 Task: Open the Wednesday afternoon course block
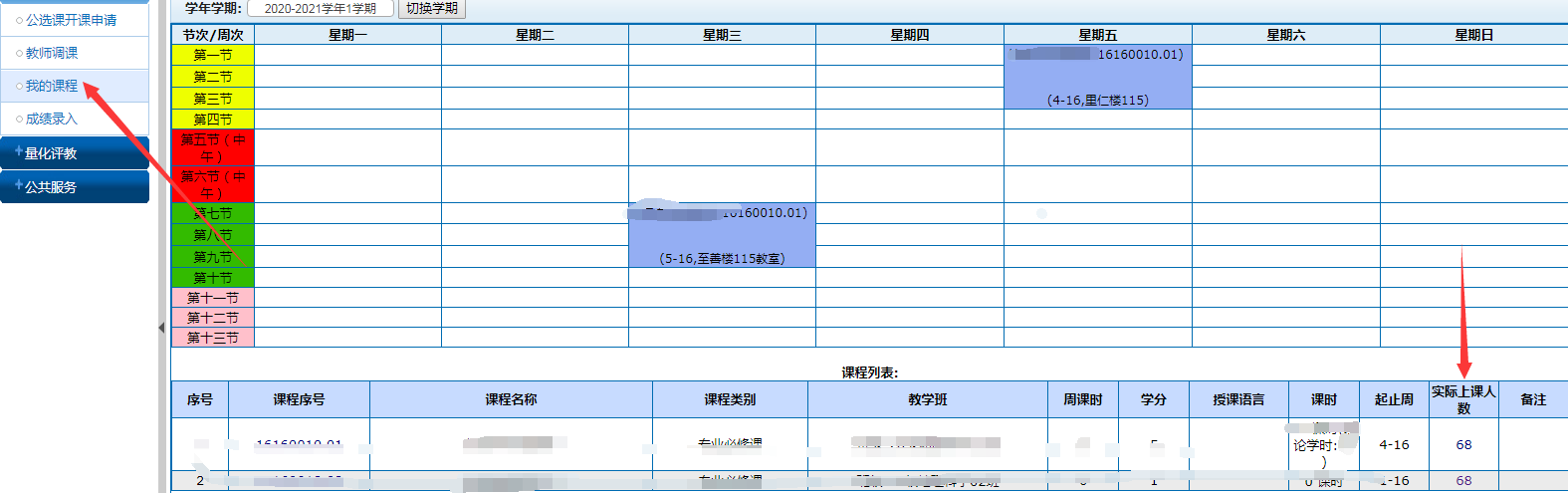point(722,235)
